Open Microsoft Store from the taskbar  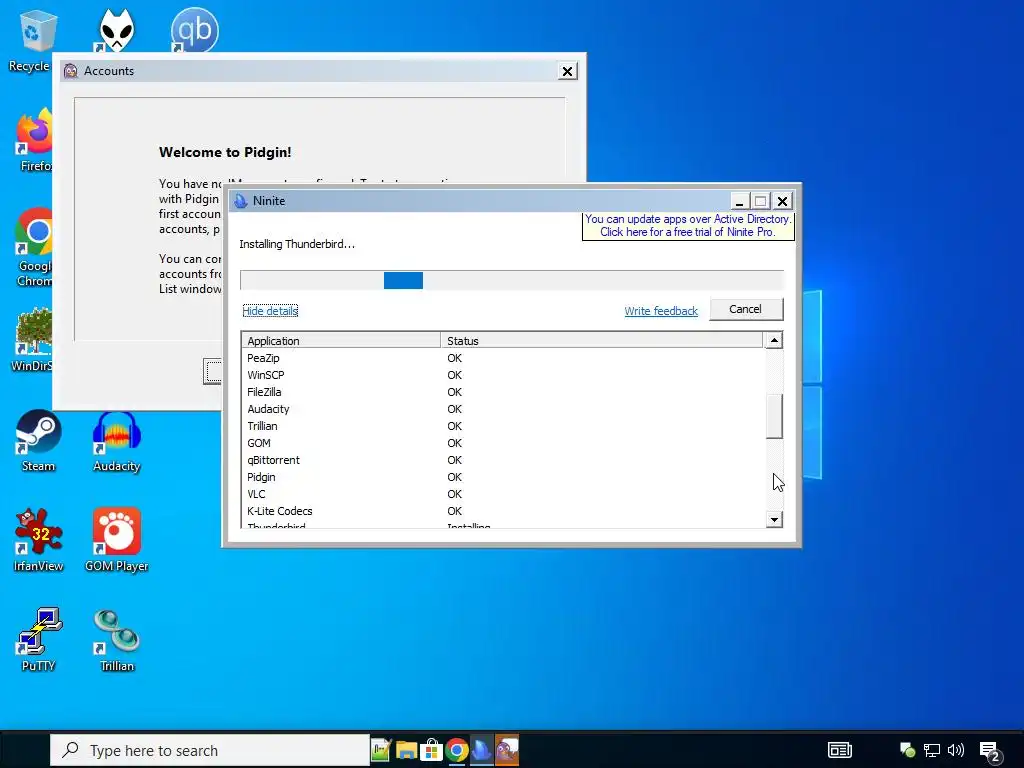[431, 750]
